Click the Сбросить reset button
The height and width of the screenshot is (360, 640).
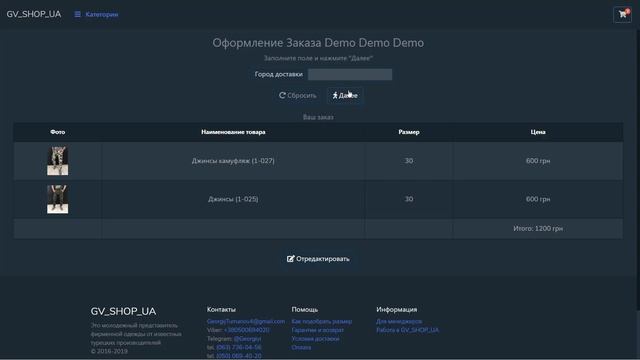[x=298, y=96]
